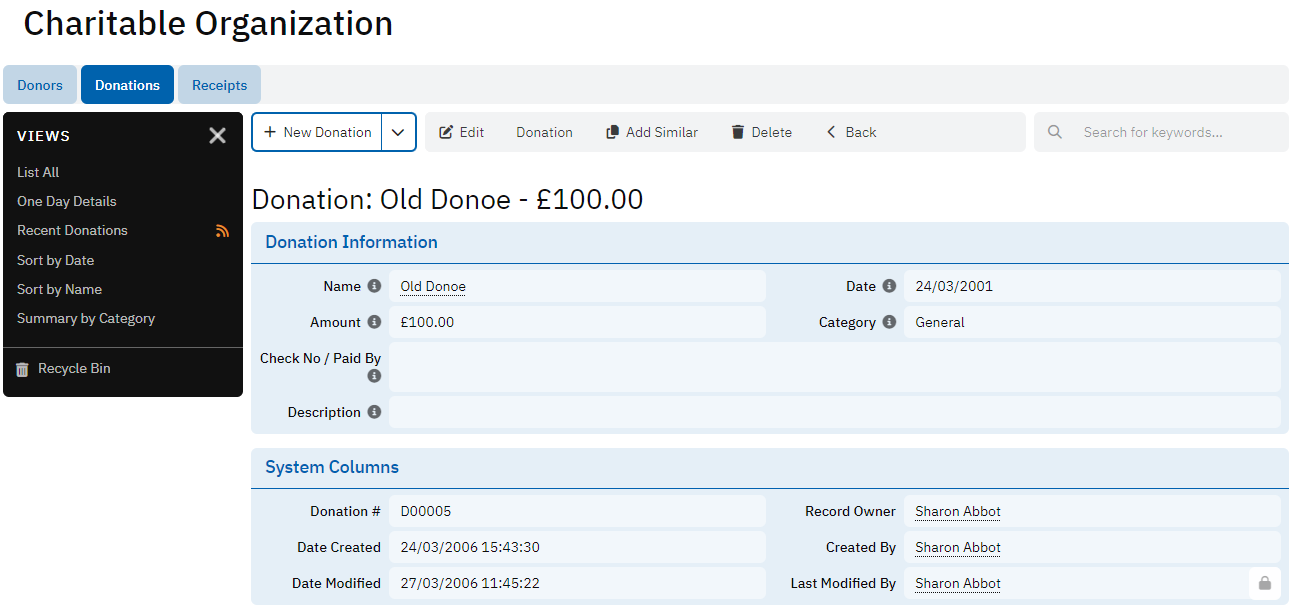Viewport: 1292px width, 613px height.
Task: Click in the keyword search field
Action: 1170,132
